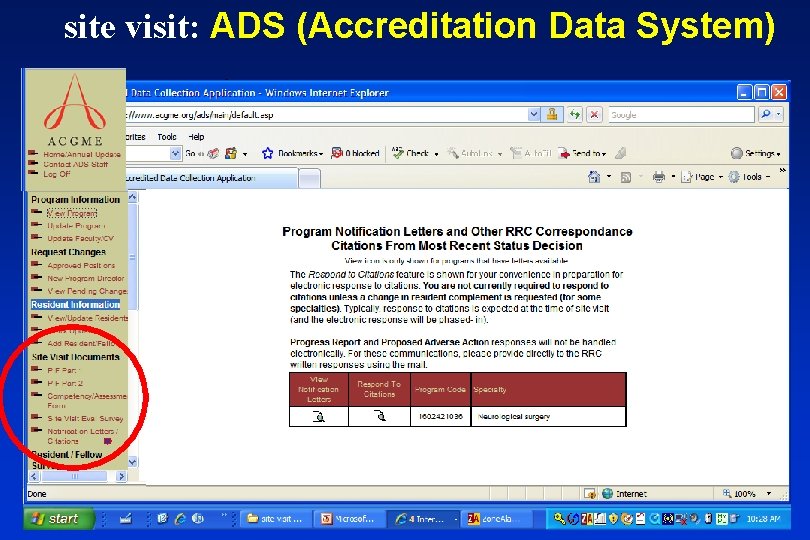Click the security lock icon in address bar
Screen dimensions: 810x540
click(x=552, y=114)
